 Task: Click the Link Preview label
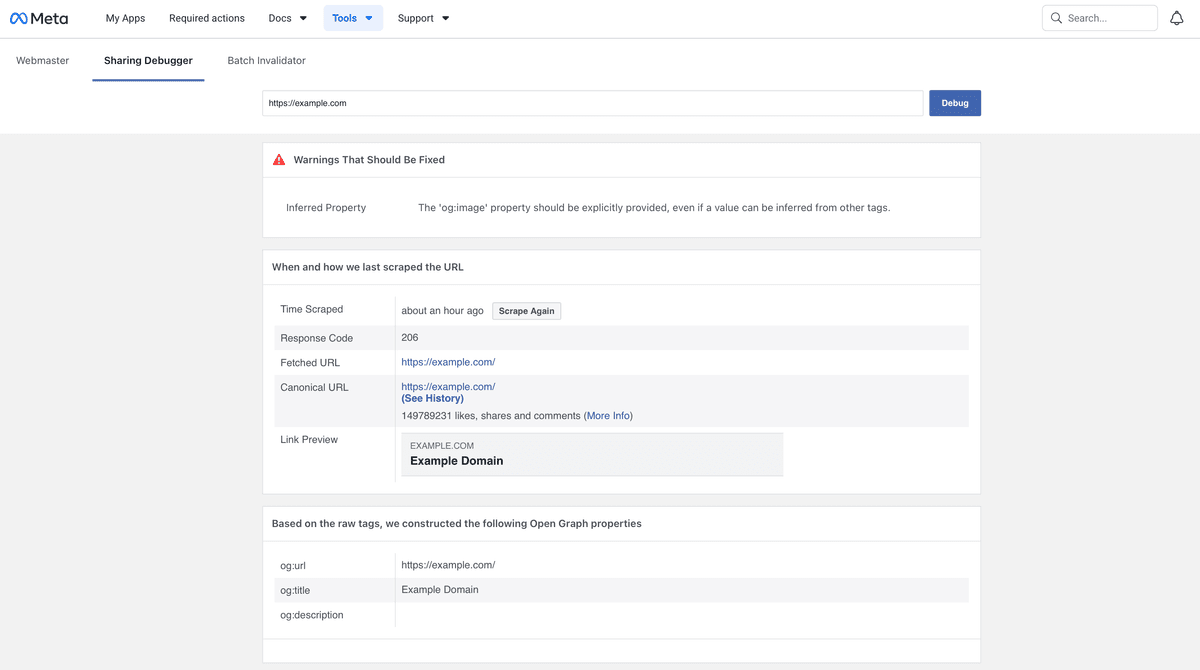[x=309, y=440]
